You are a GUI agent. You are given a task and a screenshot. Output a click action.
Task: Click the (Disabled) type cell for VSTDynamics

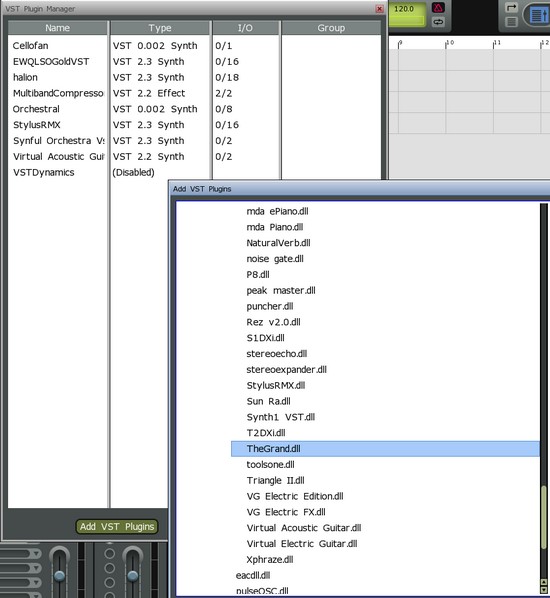tap(133, 172)
